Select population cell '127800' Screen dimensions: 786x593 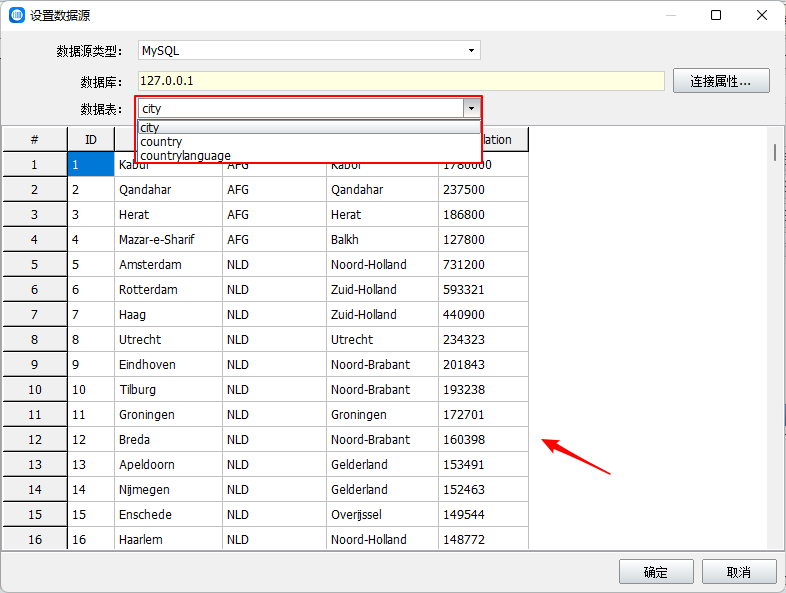[x=483, y=240]
